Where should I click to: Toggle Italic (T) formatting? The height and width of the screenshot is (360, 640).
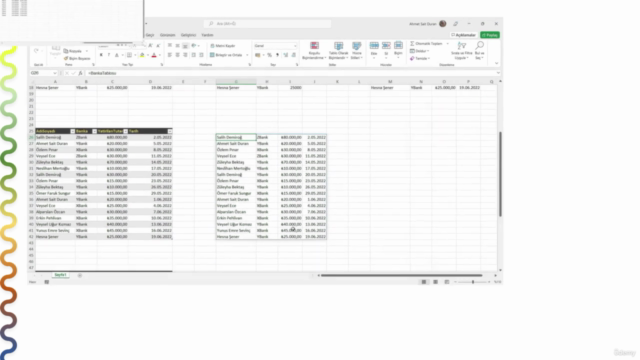click(109, 55)
